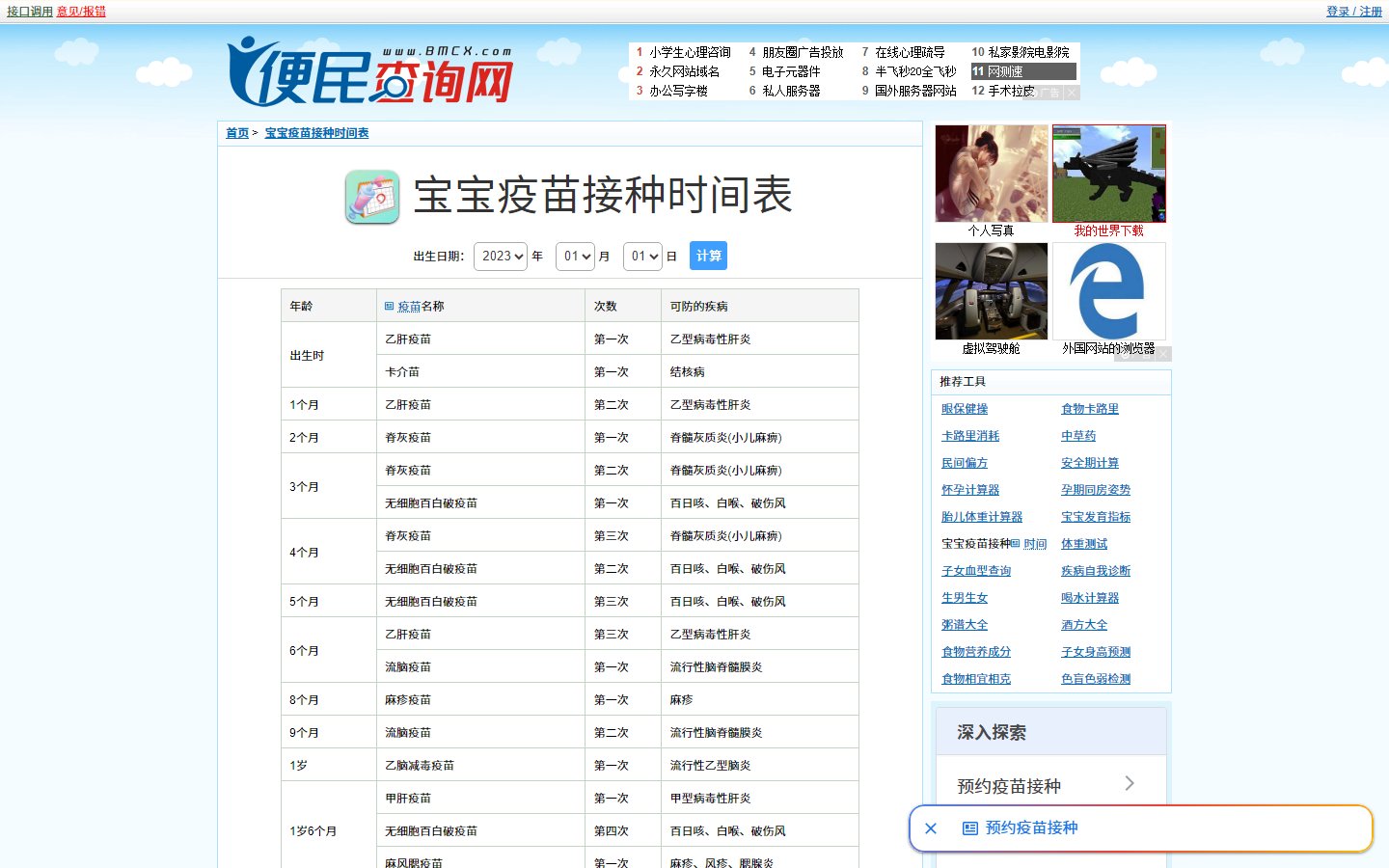Click the 疫苗 link in the table header
Image resolution: width=1389 pixels, height=868 pixels.
click(x=409, y=307)
